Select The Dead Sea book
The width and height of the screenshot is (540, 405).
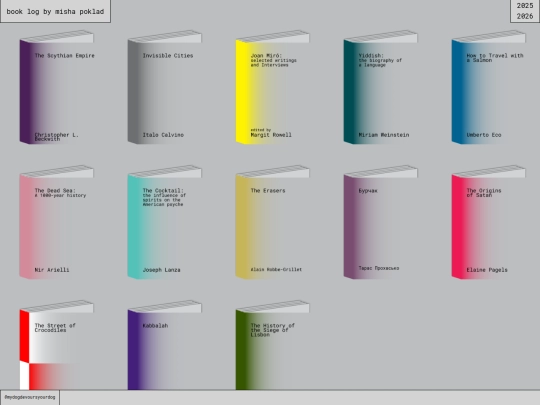point(56,222)
